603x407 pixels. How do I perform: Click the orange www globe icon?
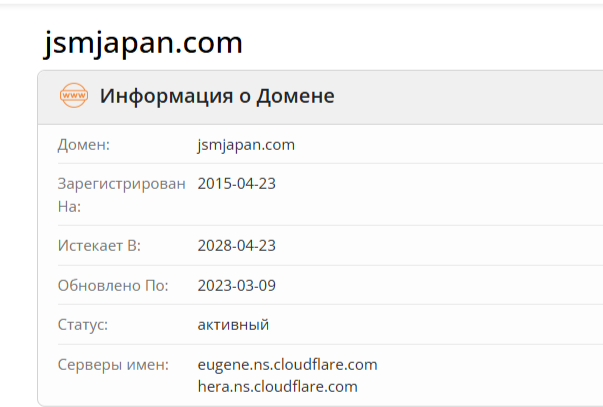click(x=74, y=95)
